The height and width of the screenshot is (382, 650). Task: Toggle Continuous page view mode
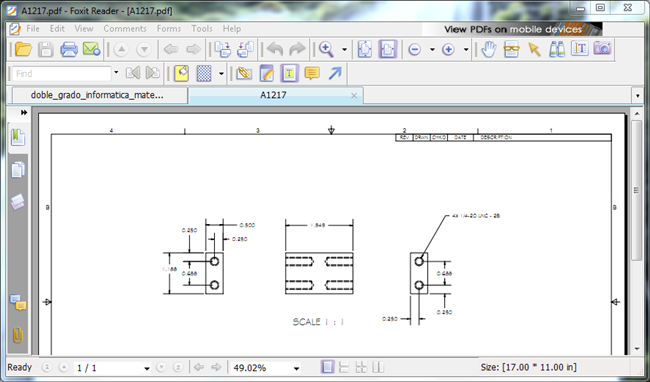point(344,367)
